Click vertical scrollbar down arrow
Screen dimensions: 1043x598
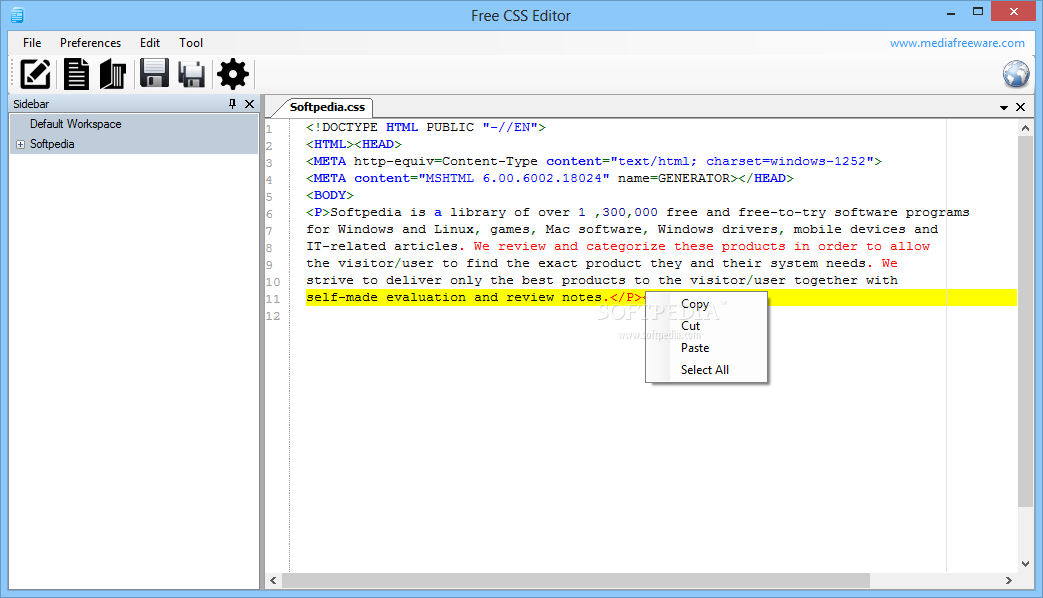(1025, 563)
